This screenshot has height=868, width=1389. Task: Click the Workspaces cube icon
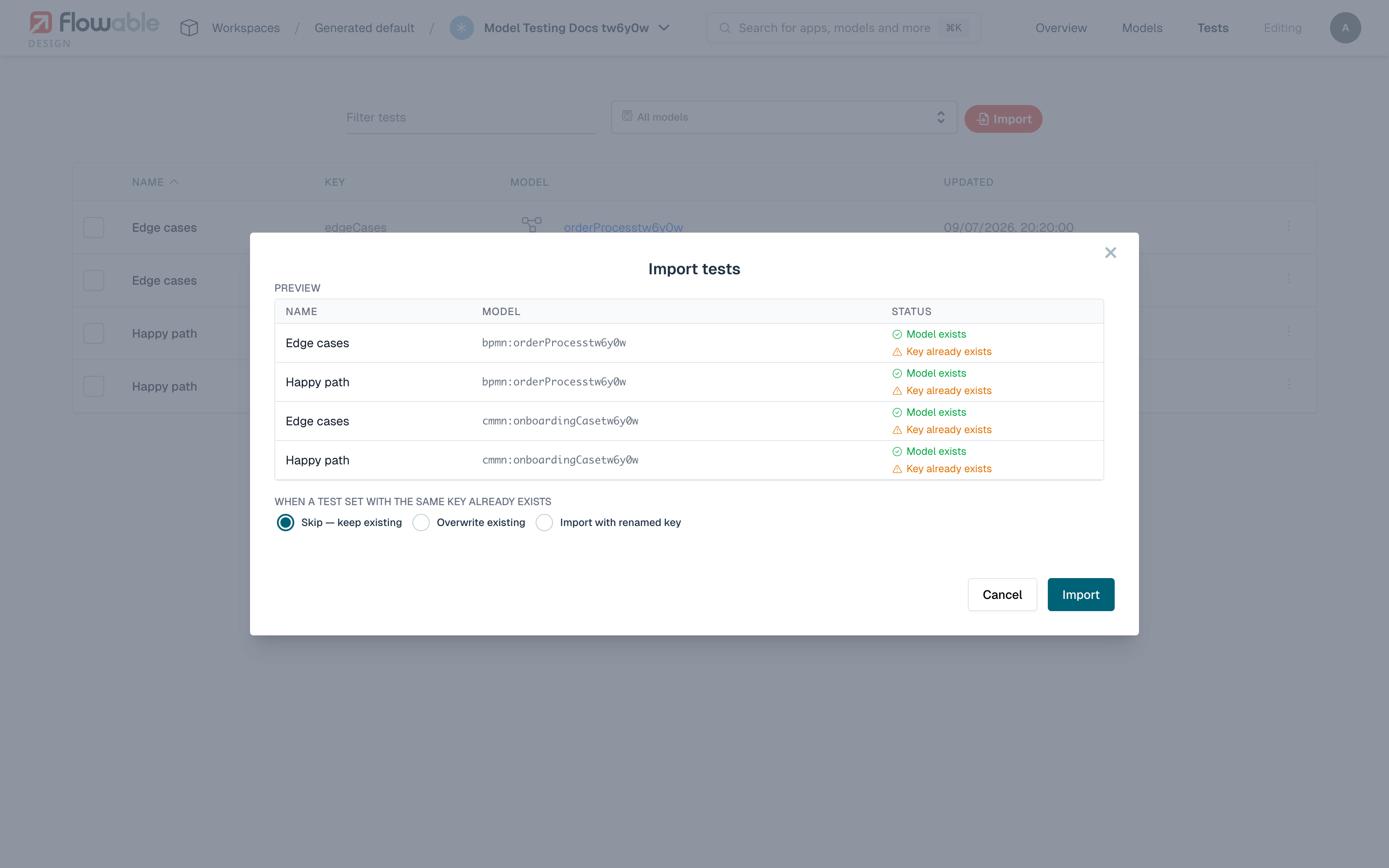(189, 27)
